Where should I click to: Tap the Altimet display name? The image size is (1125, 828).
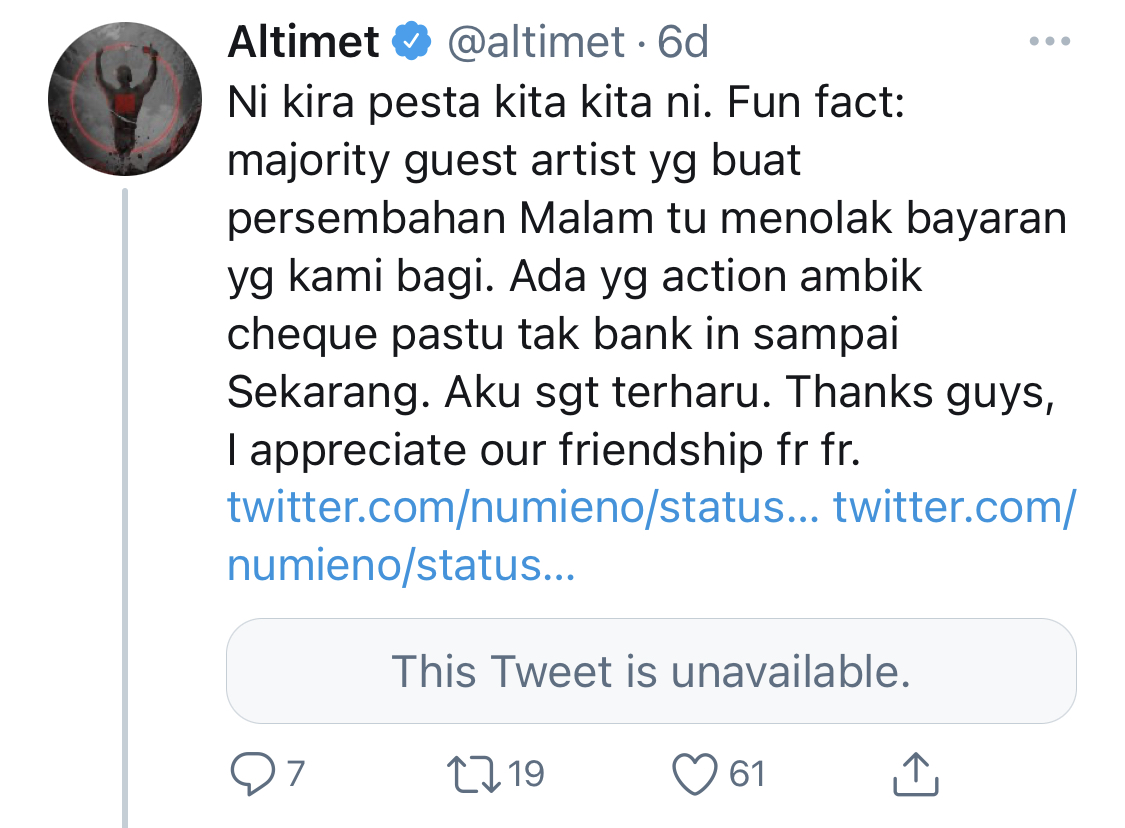click(304, 42)
